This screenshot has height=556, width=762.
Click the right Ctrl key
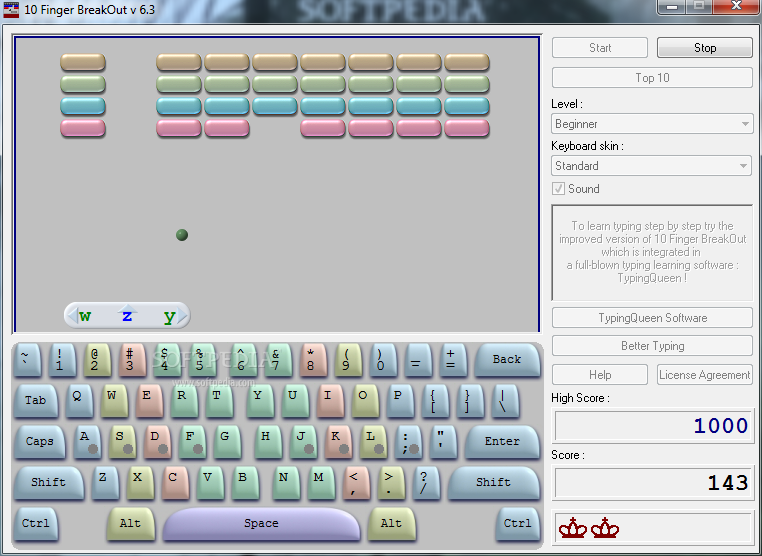pos(518,524)
